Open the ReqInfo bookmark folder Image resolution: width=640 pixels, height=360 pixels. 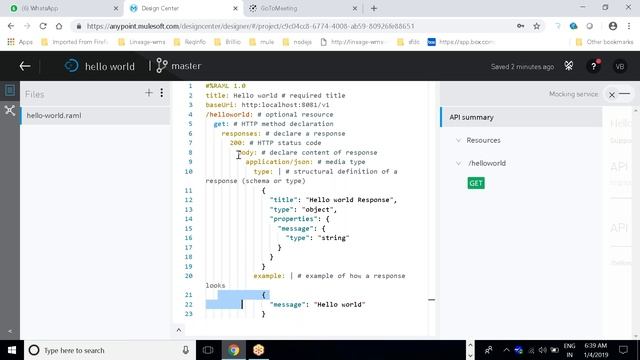pyautogui.click(x=190, y=42)
